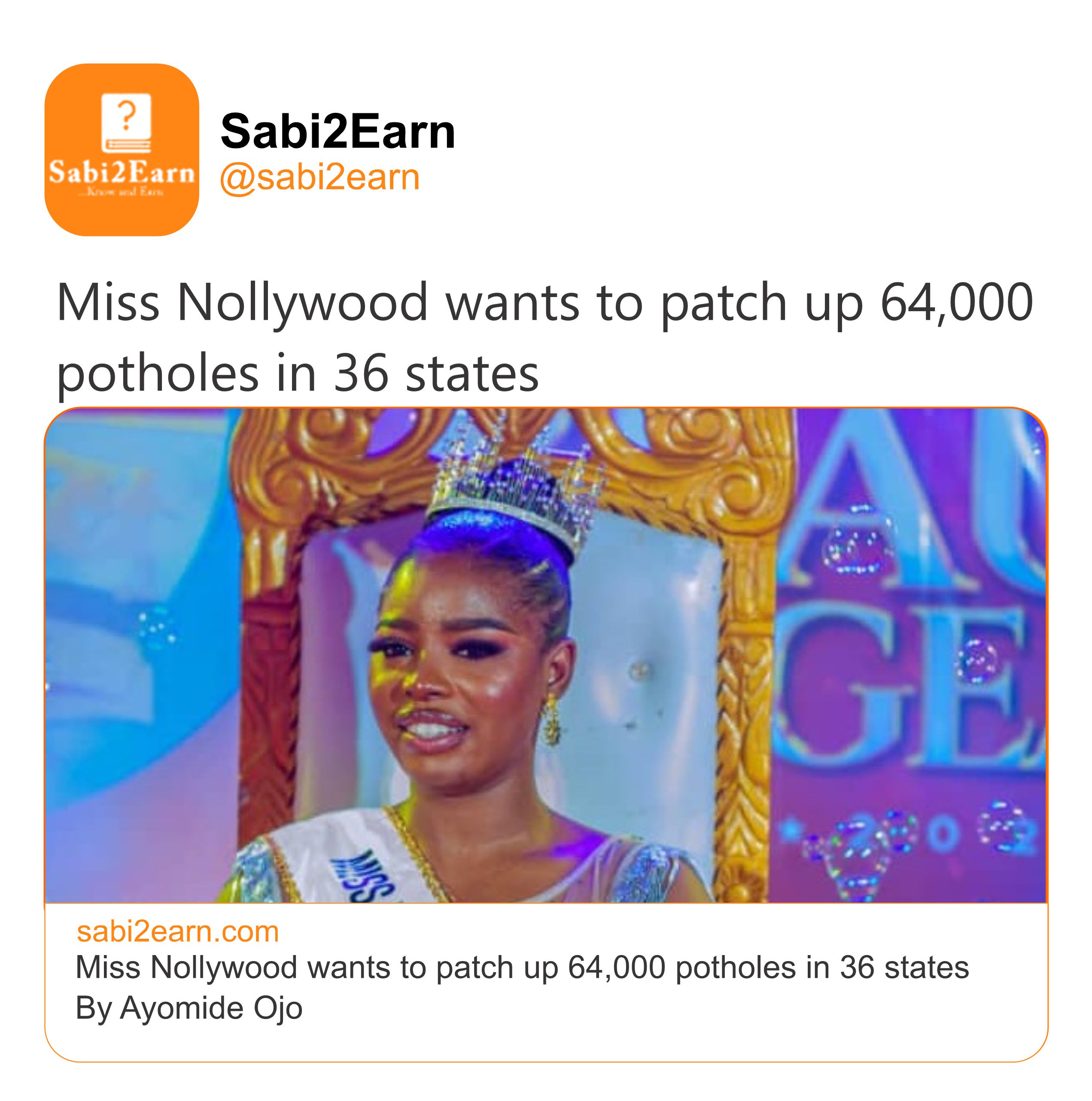
Task: Click the headline line 'potholes in 36 states'
Action: click(x=298, y=374)
